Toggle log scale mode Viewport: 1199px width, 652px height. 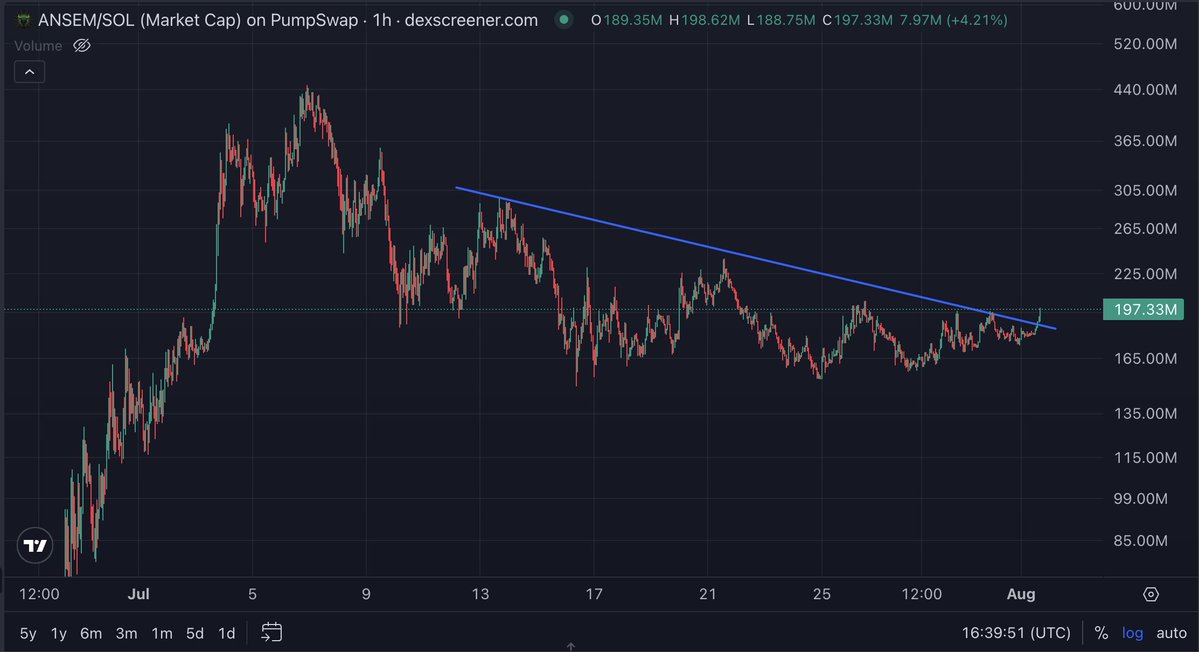tap(1132, 633)
